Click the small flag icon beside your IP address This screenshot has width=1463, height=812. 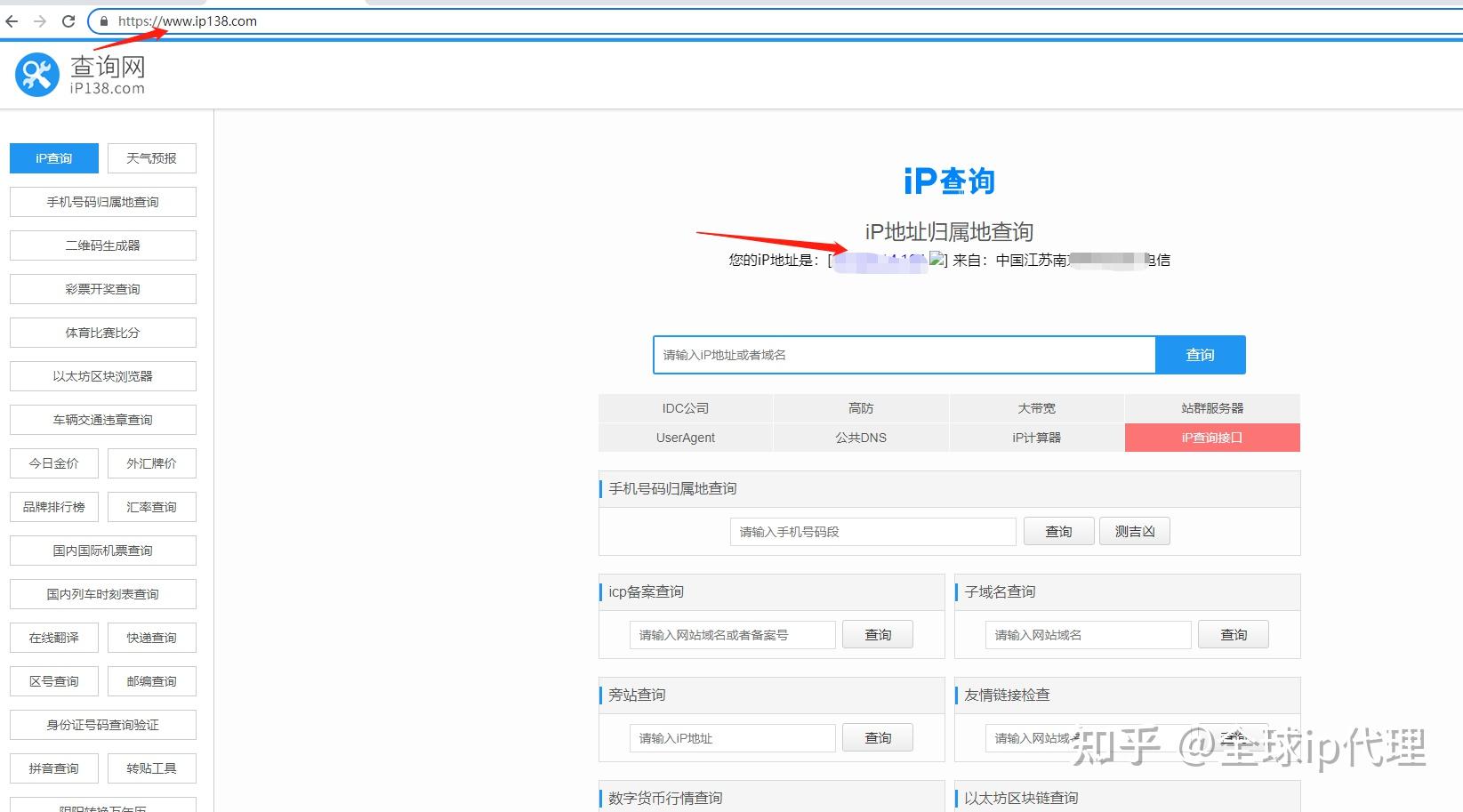936,260
